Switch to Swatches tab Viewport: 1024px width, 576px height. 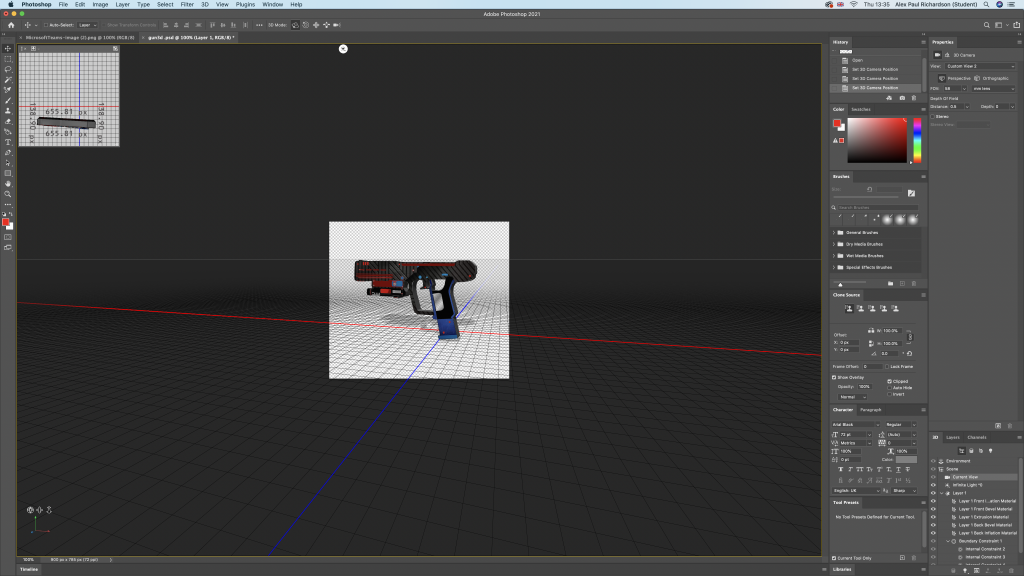tap(861, 110)
